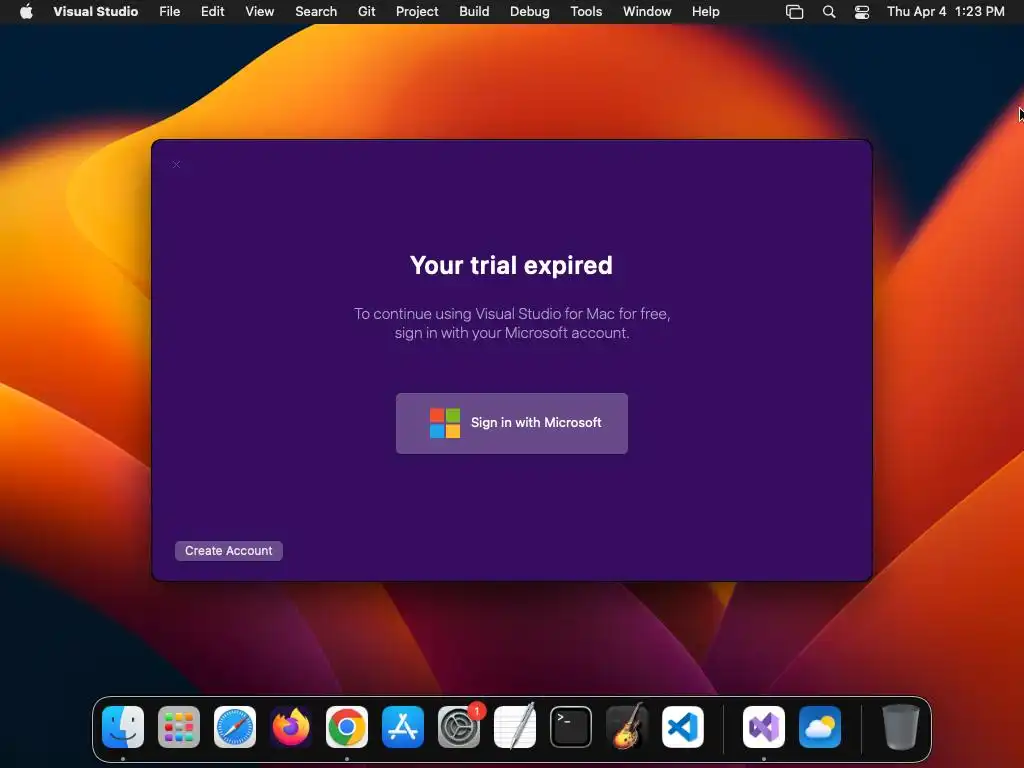Open Weather app from the Dock
The height and width of the screenshot is (768, 1024).
pos(820,727)
